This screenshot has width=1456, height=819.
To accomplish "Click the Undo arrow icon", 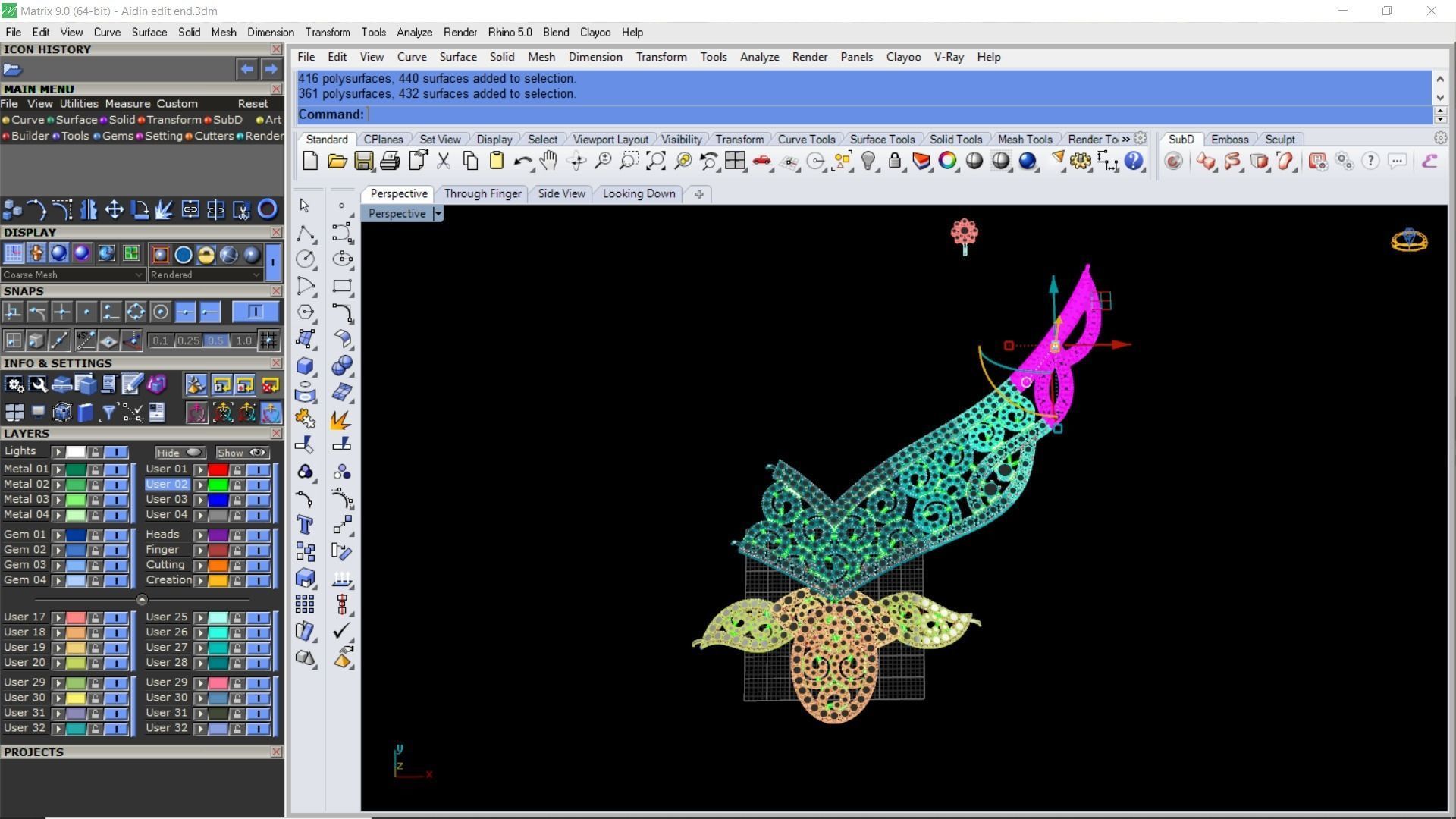I will (x=522, y=161).
